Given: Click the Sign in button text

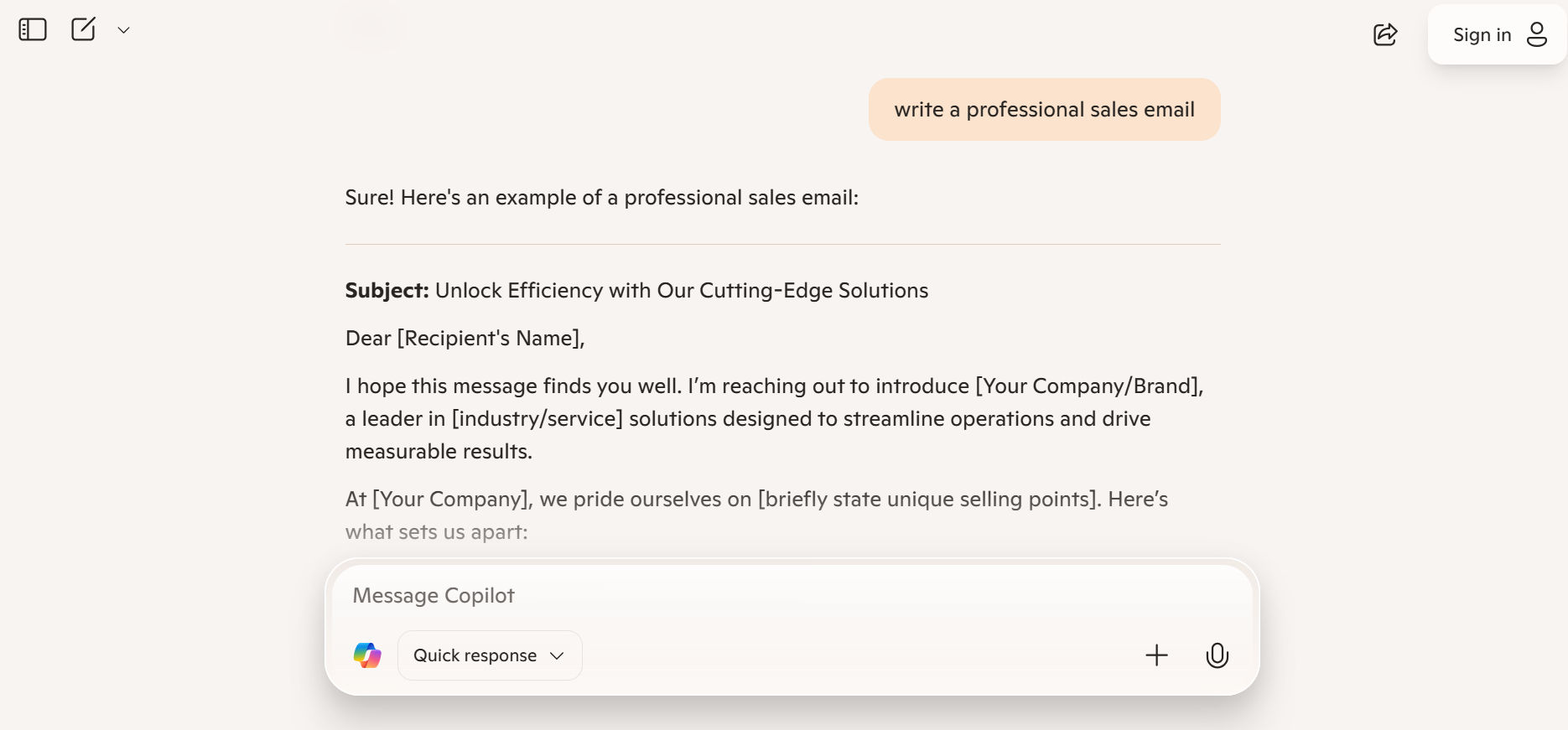Looking at the screenshot, I should click(1482, 34).
